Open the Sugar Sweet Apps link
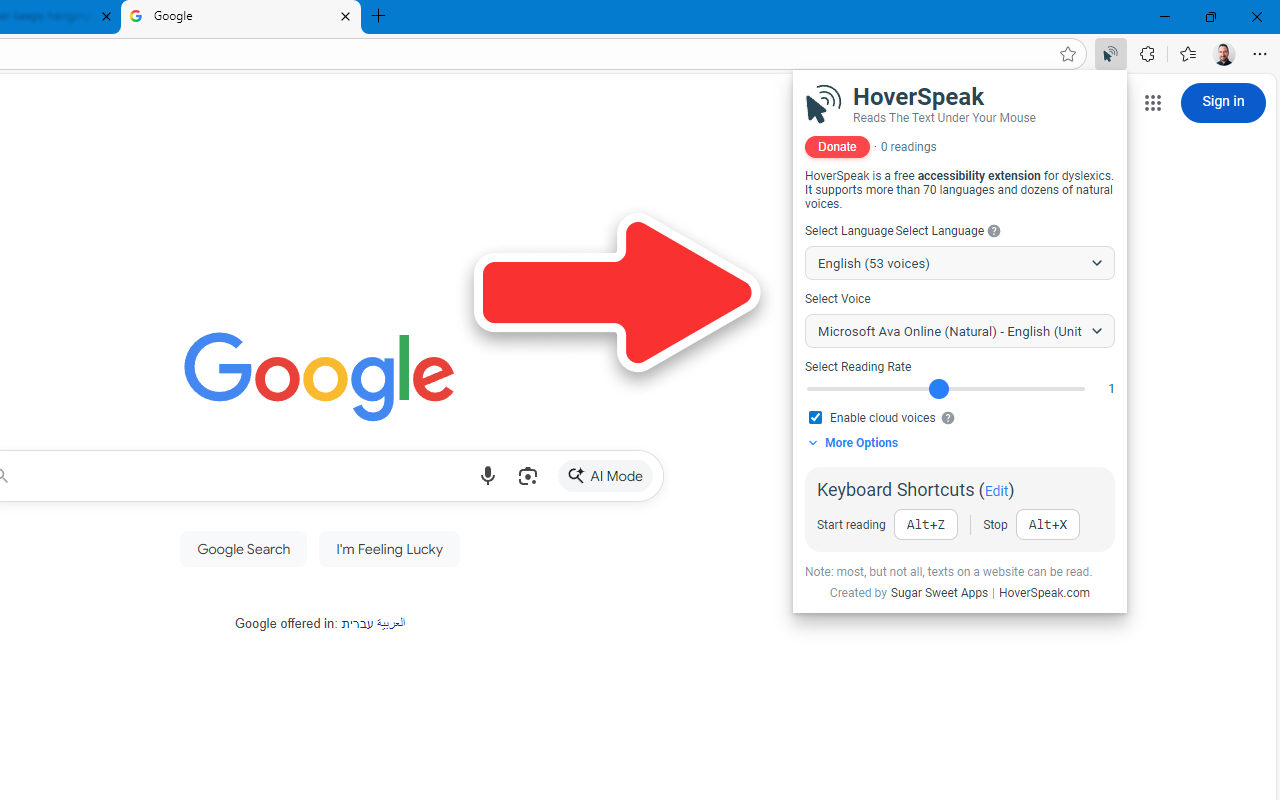This screenshot has width=1280, height=800. tap(939, 593)
